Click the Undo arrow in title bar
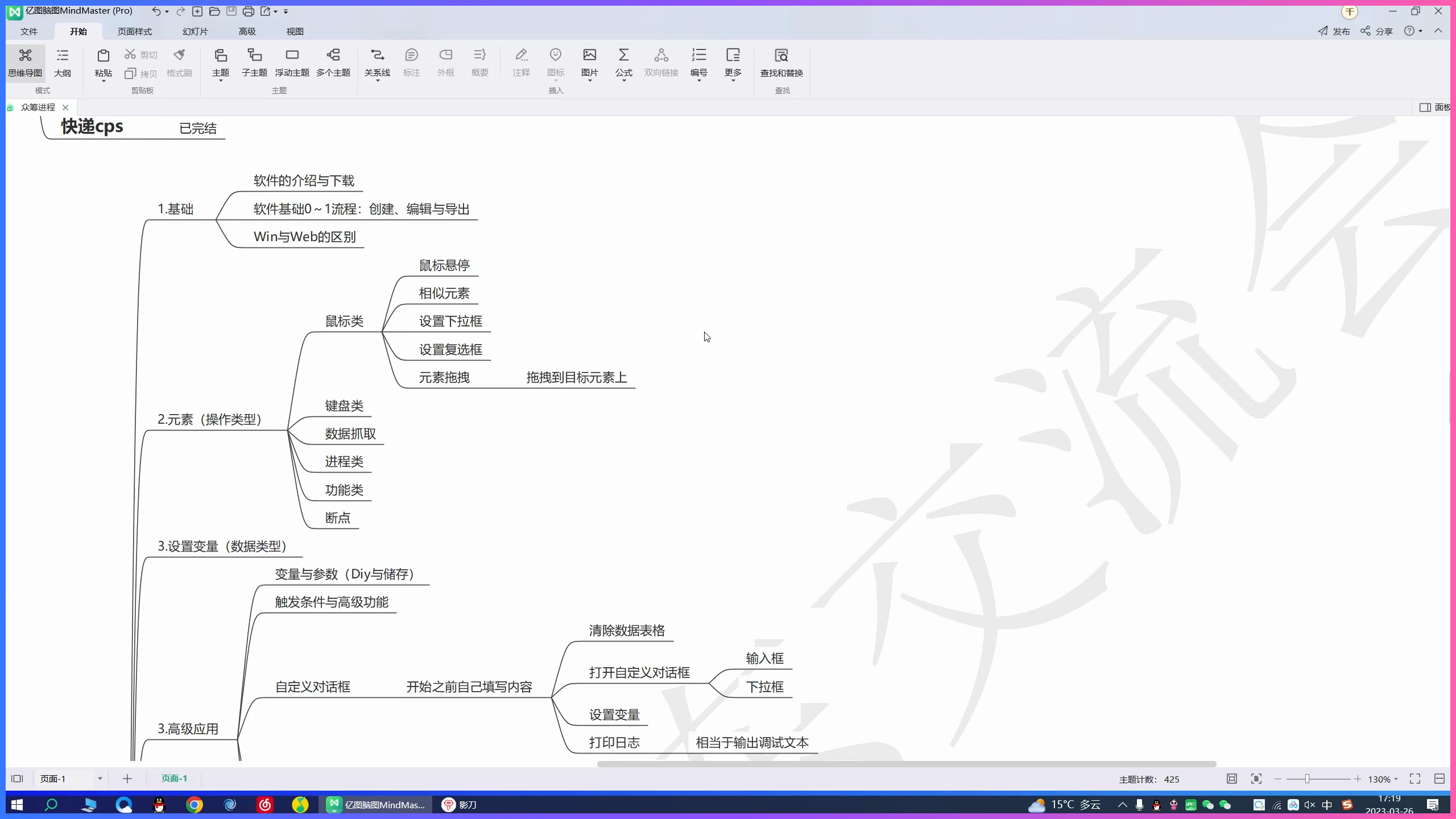 [156, 11]
